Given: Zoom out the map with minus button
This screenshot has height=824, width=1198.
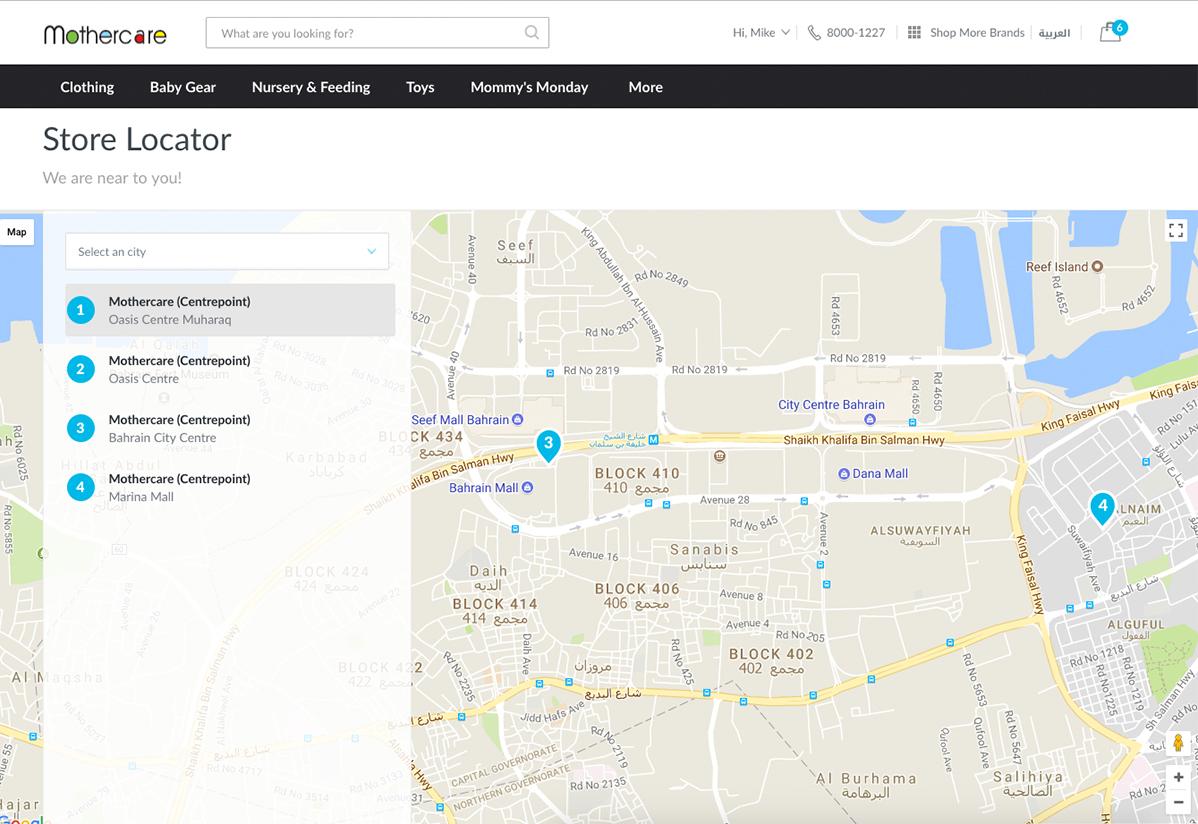Looking at the screenshot, I should 1178,802.
